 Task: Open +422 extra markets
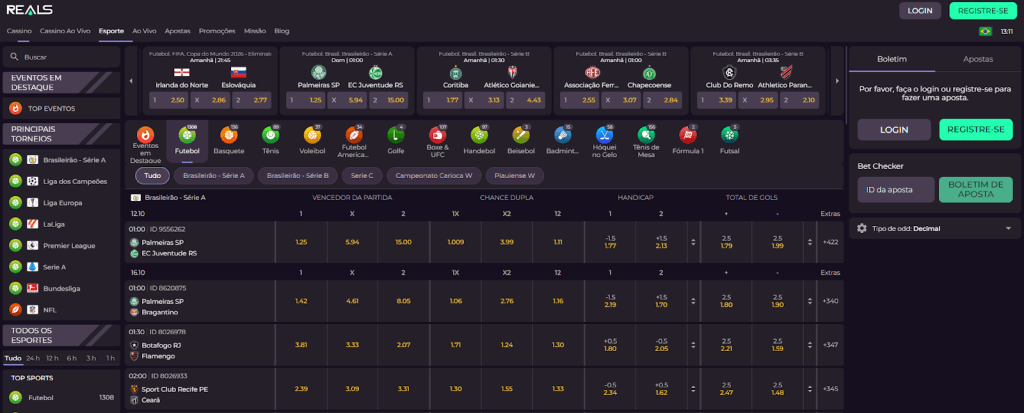831,242
